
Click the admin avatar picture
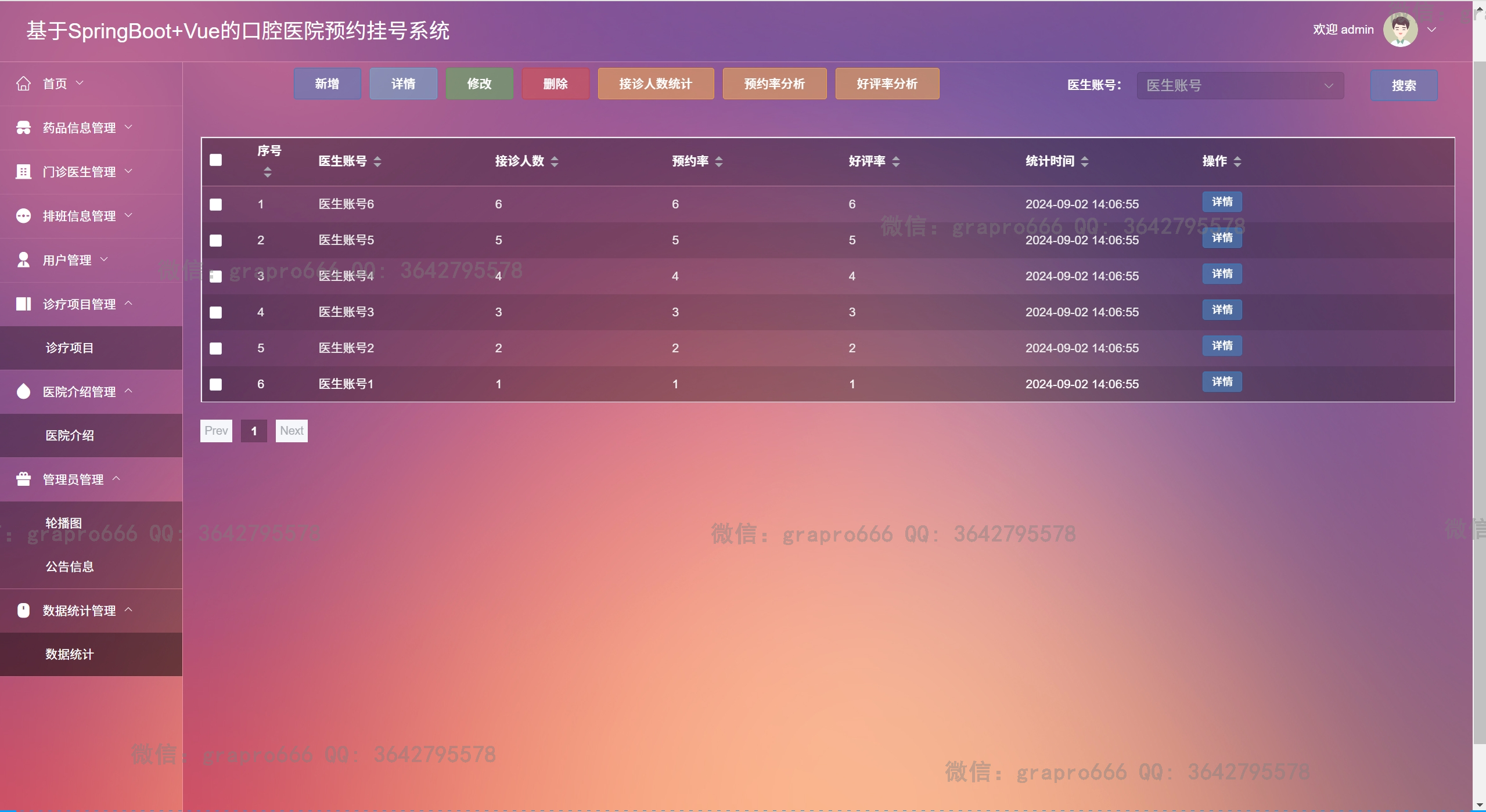(1400, 30)
